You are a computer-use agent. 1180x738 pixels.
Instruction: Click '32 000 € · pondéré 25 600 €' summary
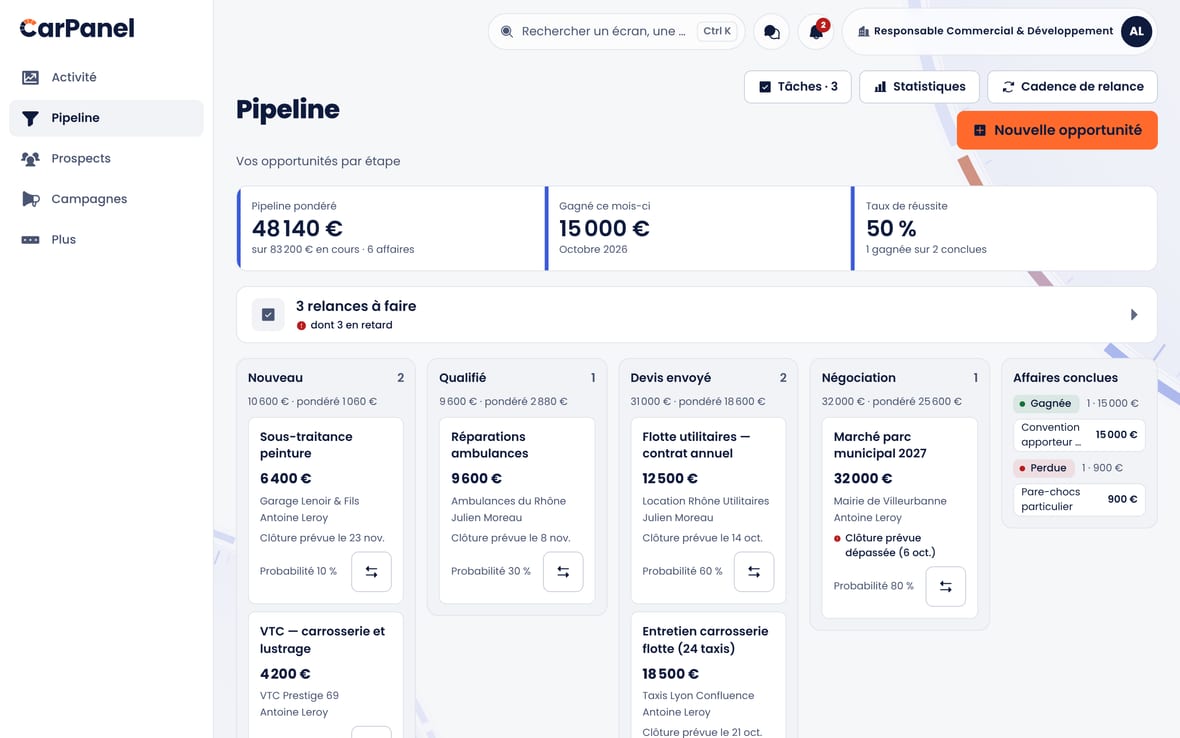coord(891,402)
